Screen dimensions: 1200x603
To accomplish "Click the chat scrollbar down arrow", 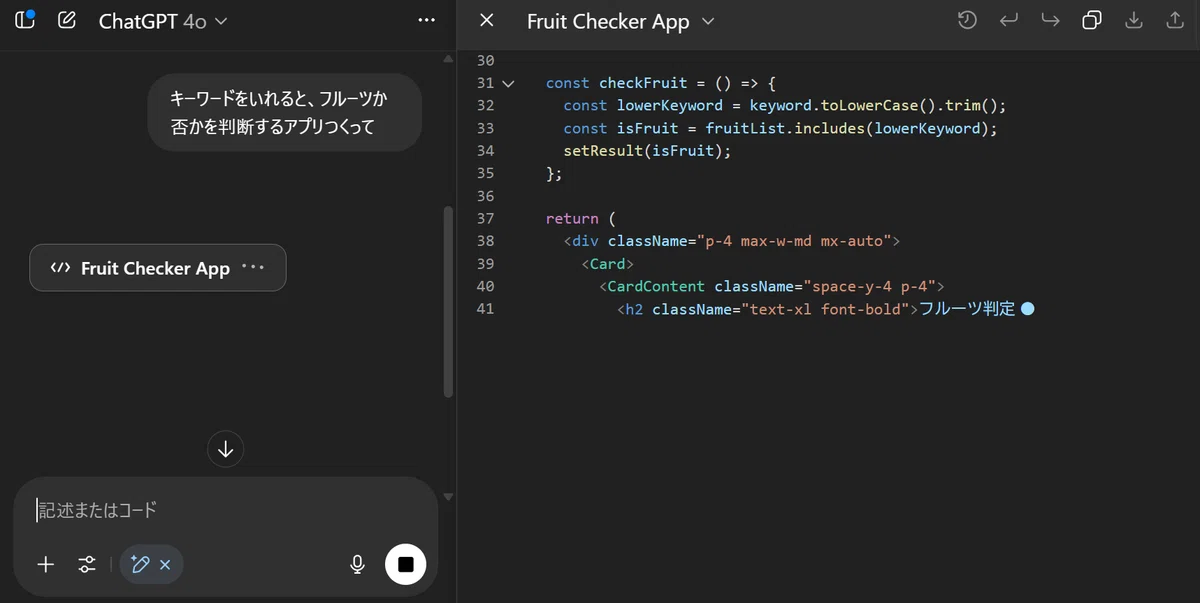I will tap(448, 497).
